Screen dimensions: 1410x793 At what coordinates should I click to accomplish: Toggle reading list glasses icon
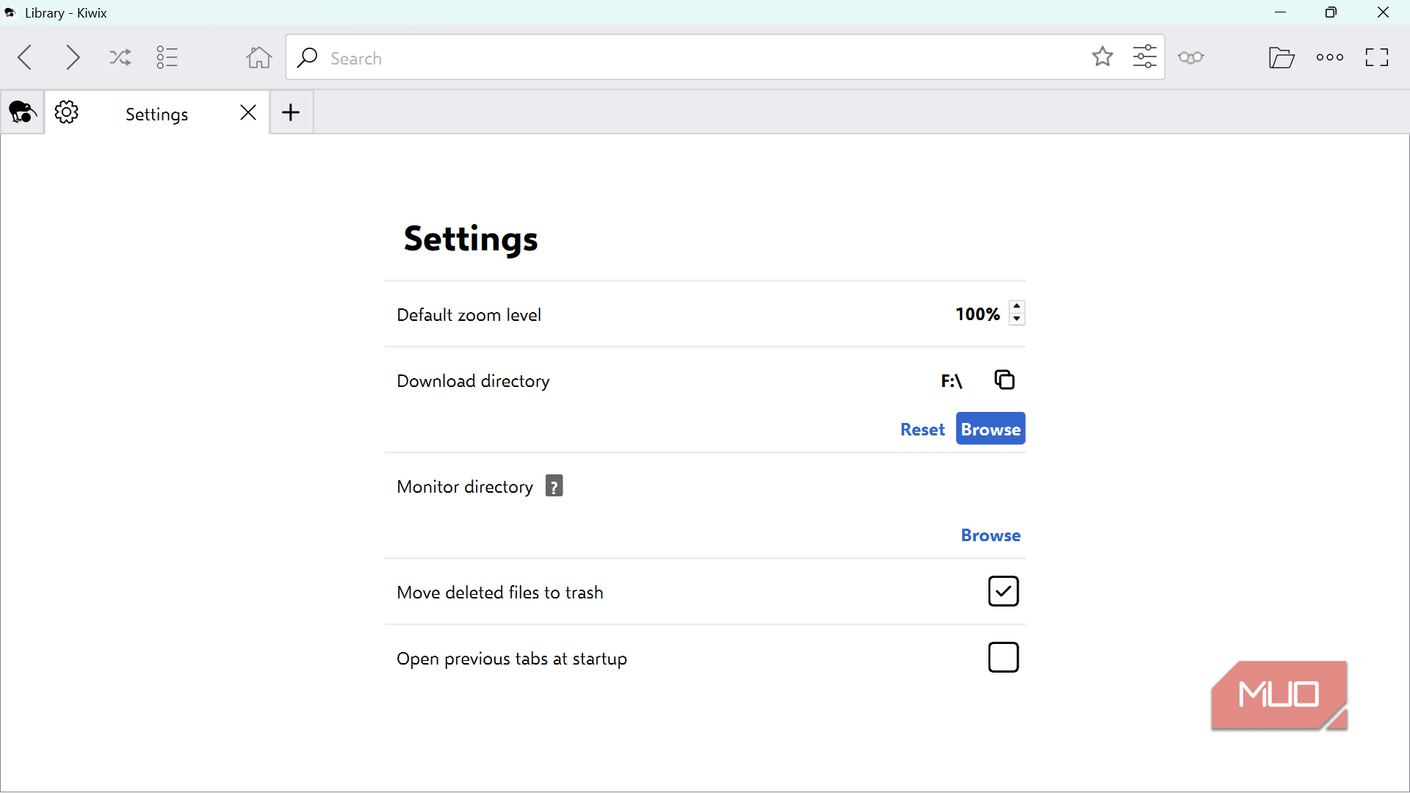coord(1190,58)
